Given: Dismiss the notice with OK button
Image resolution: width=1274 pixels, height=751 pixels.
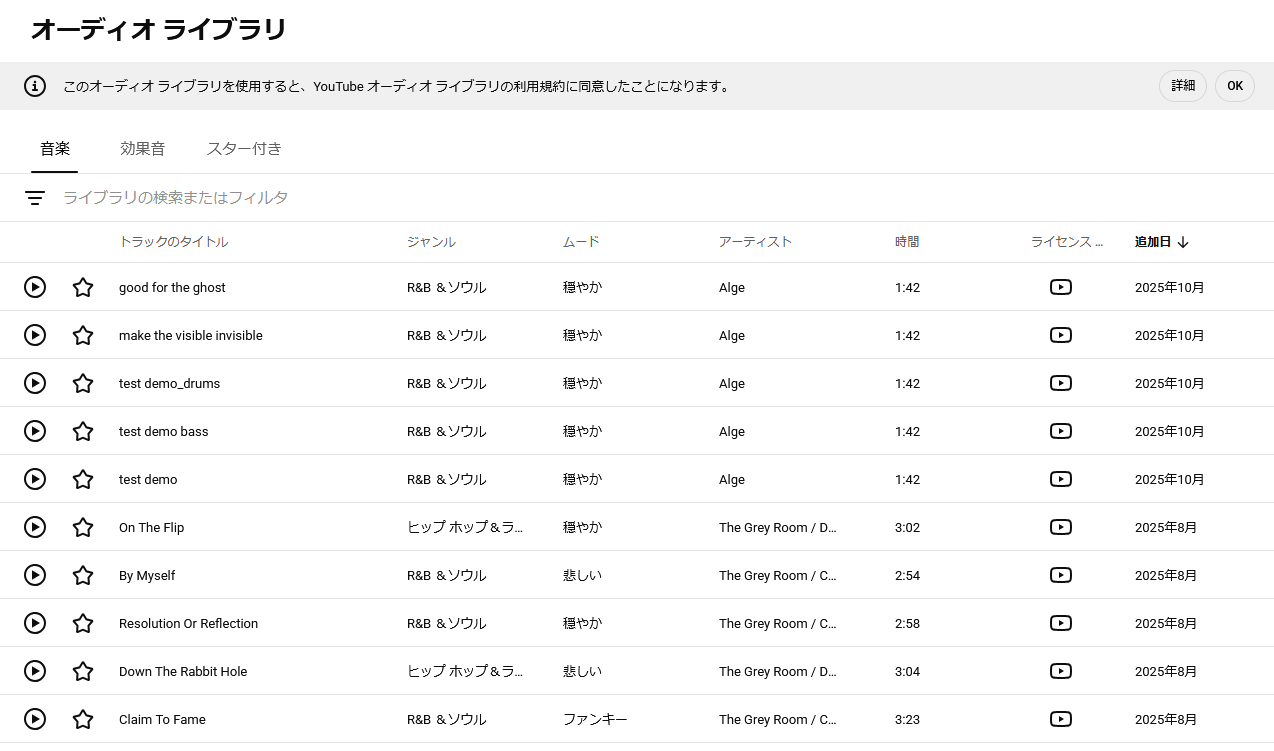Looking at the screenshot, I should [x=1235, y=86].
